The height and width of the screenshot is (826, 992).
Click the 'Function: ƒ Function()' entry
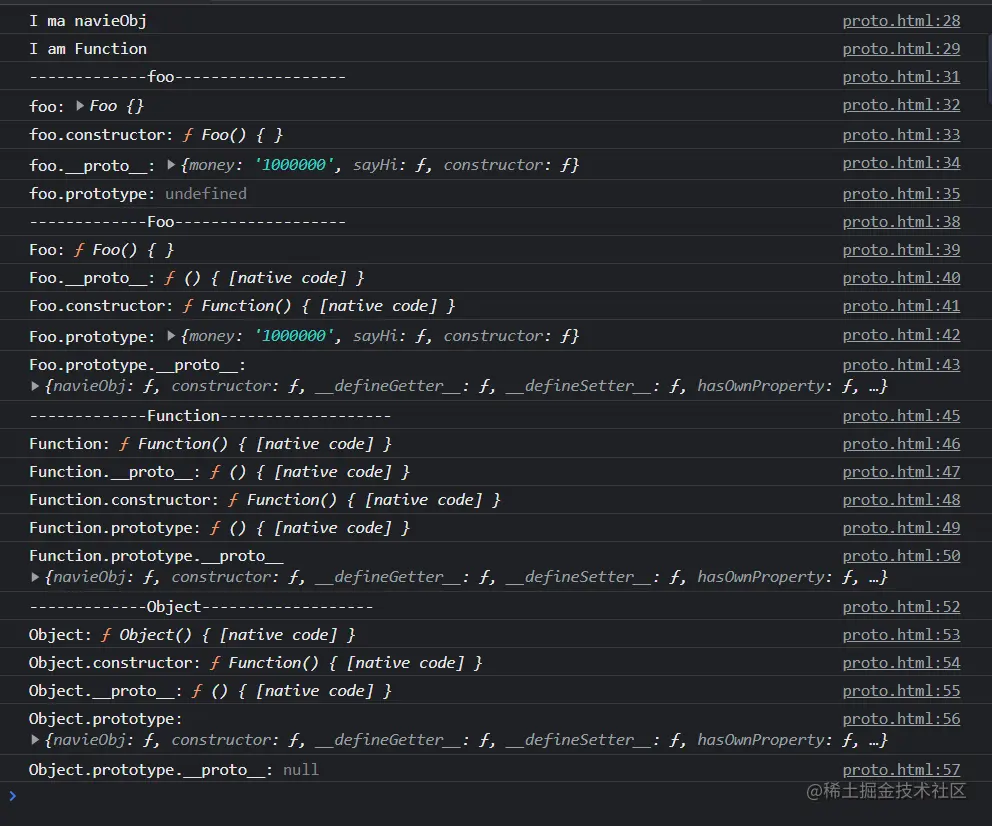click(x=211, y=444)
